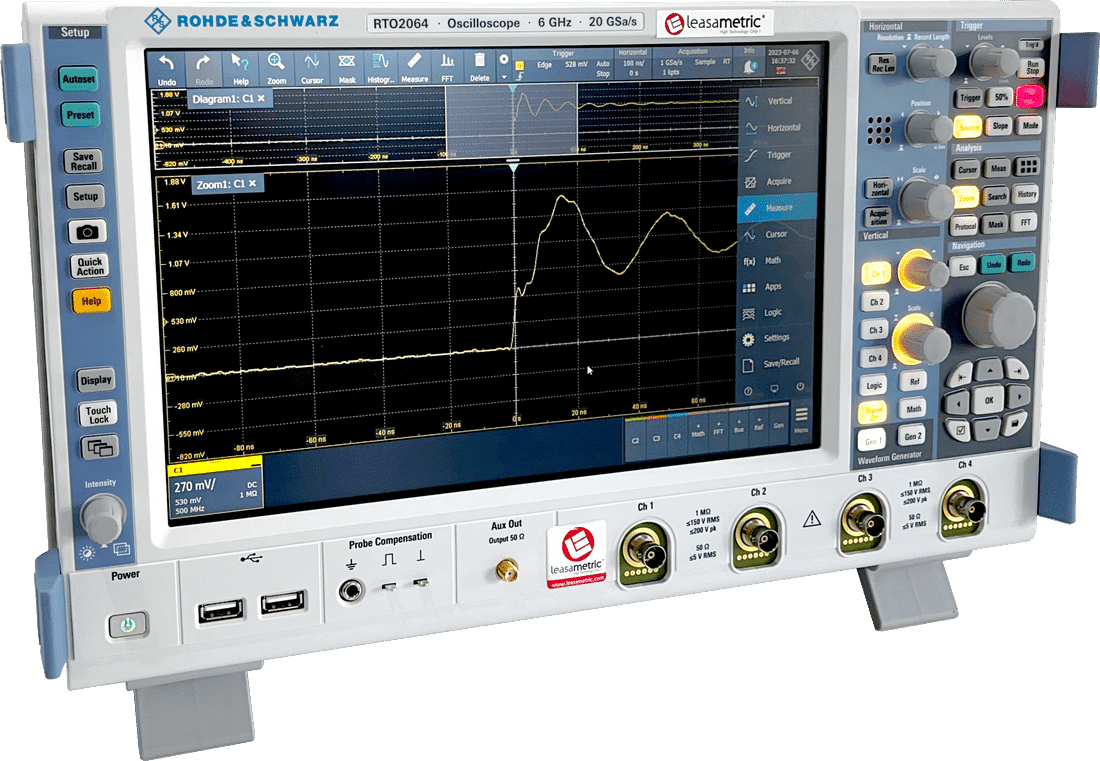Tap the Delete trash icon in the toolbar
Screen dimensions: 1100x761
[x=480, y=67]
